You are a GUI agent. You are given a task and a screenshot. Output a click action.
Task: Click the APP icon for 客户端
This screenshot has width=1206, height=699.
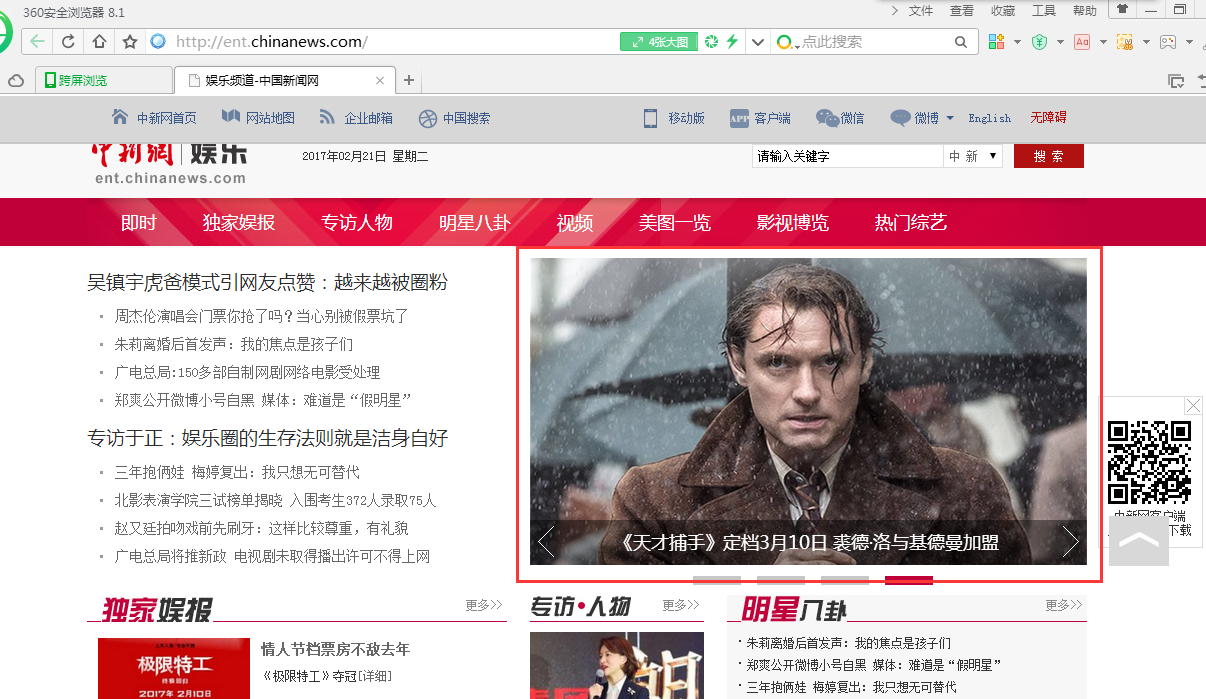739,118
